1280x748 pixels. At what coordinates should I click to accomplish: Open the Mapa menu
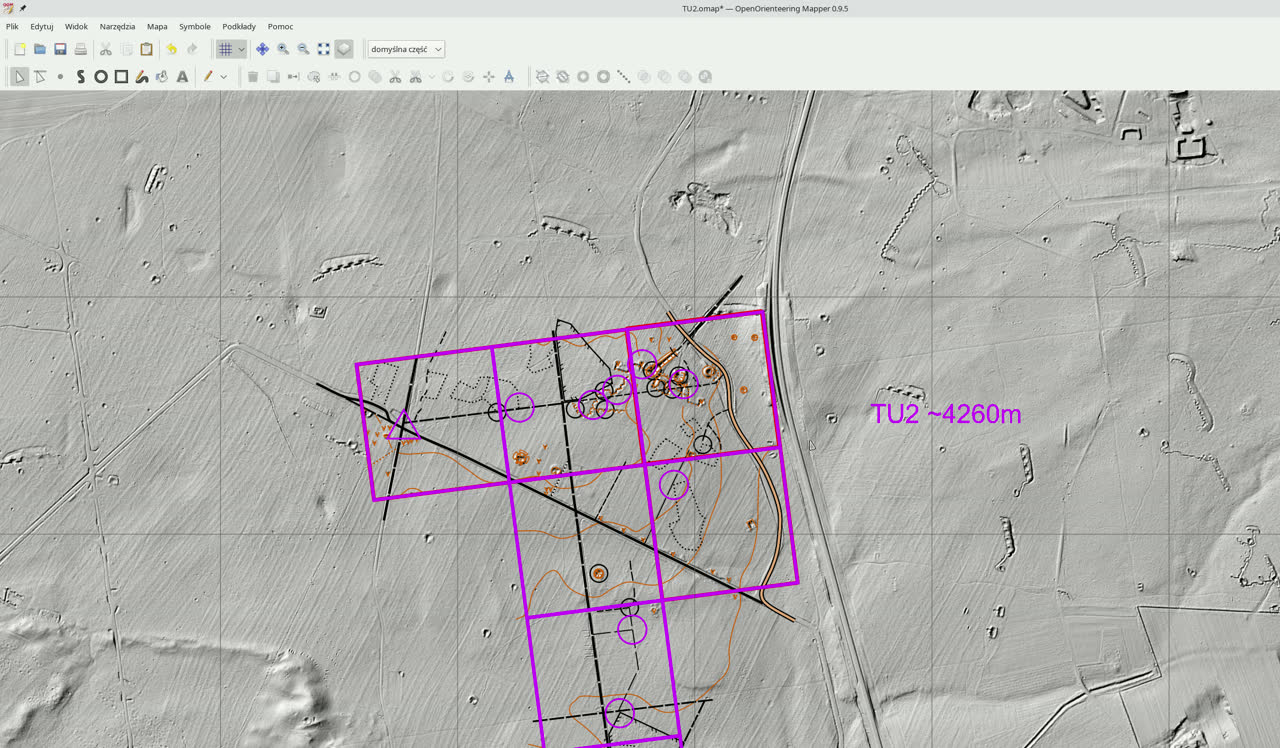157,27
